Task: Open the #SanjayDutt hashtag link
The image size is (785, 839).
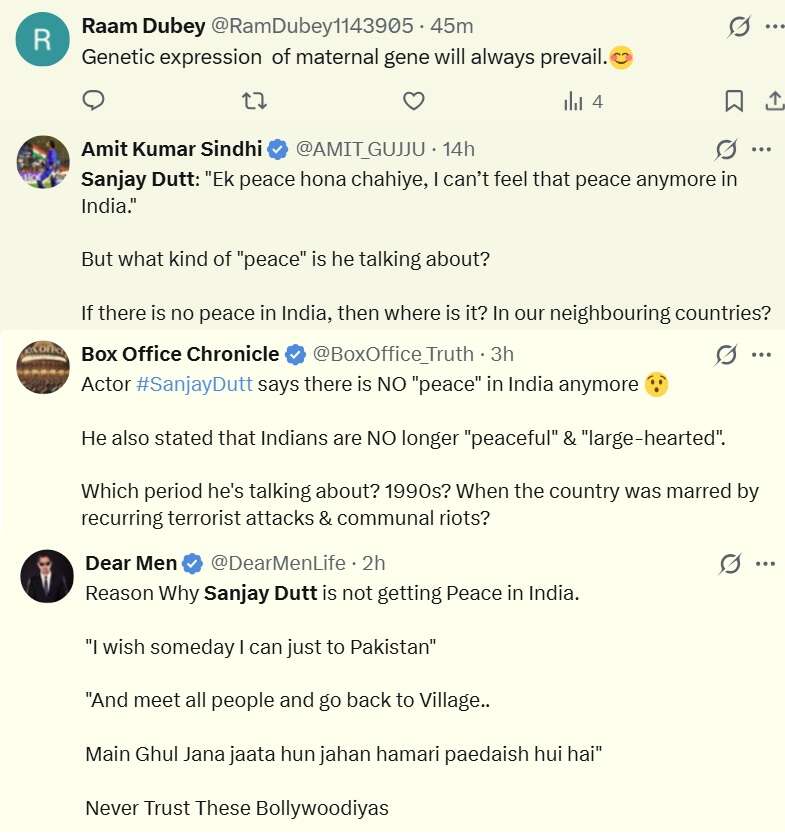Action: point(194,384)
